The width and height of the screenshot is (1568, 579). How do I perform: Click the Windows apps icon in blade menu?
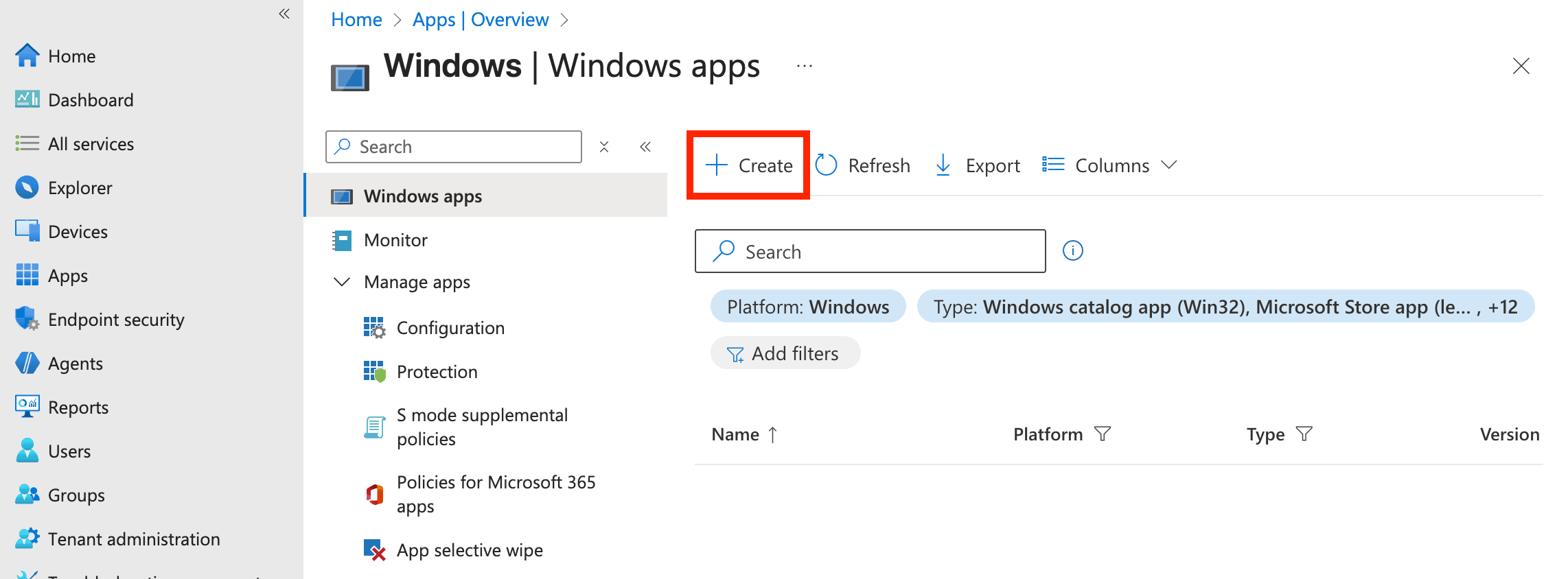click(342, 197)
